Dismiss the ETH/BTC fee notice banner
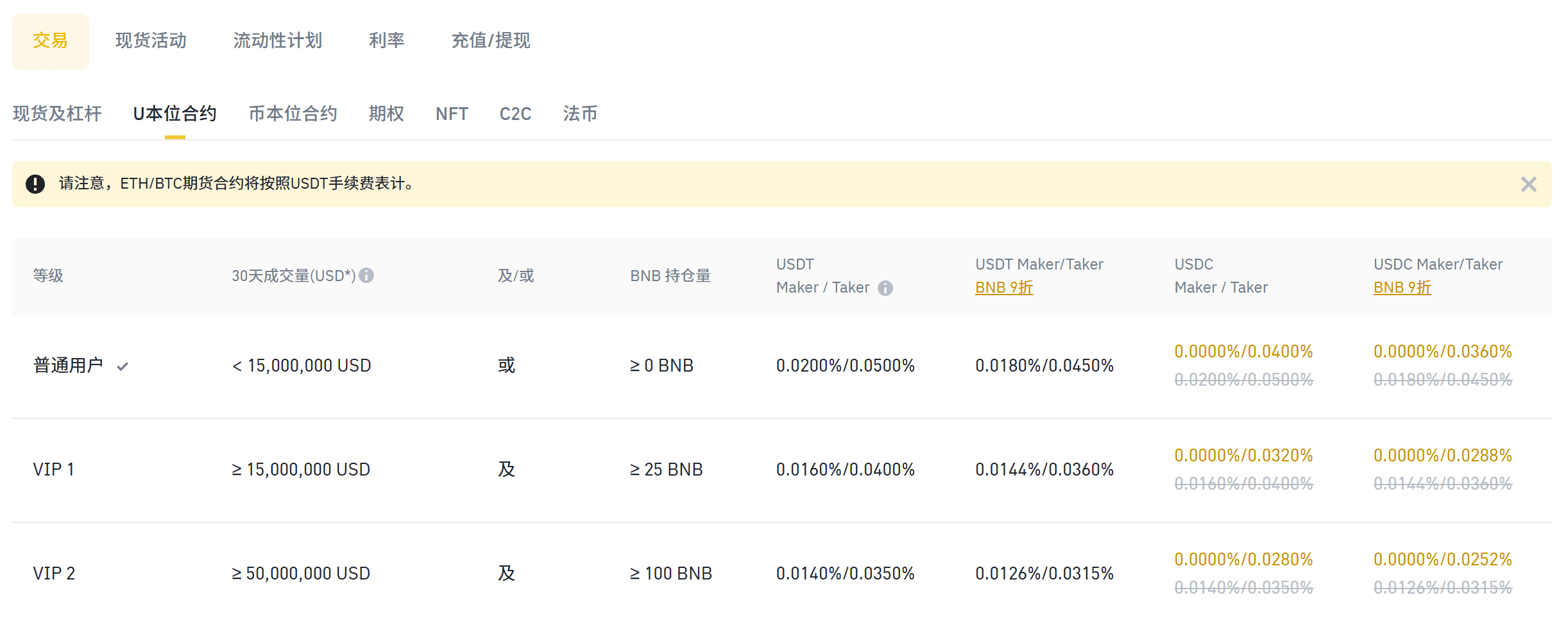Viewport: 1568px width, 618px height. (1529, 184)
